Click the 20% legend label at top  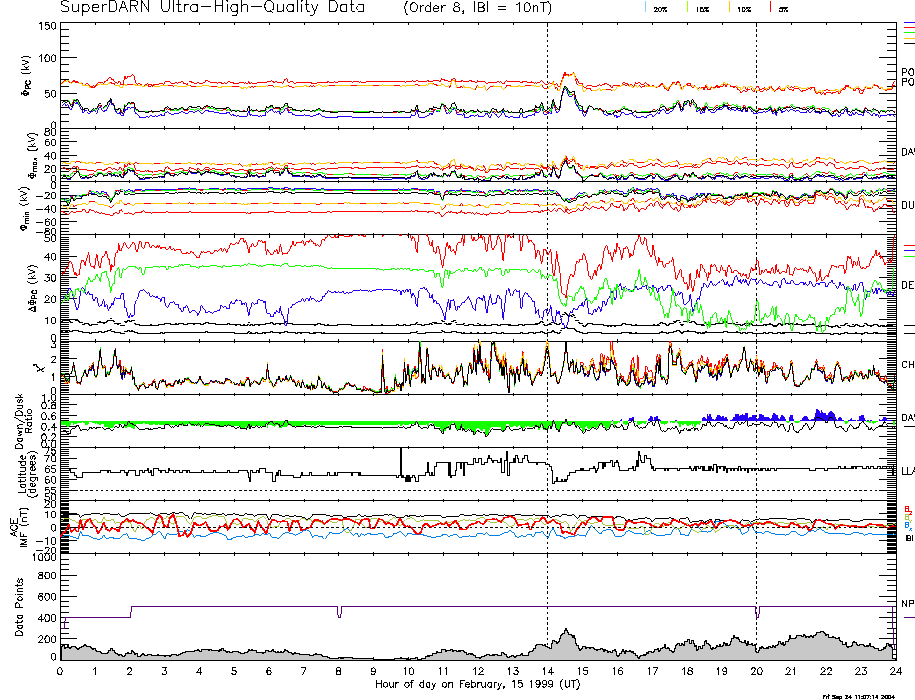[x=660, y=8]
